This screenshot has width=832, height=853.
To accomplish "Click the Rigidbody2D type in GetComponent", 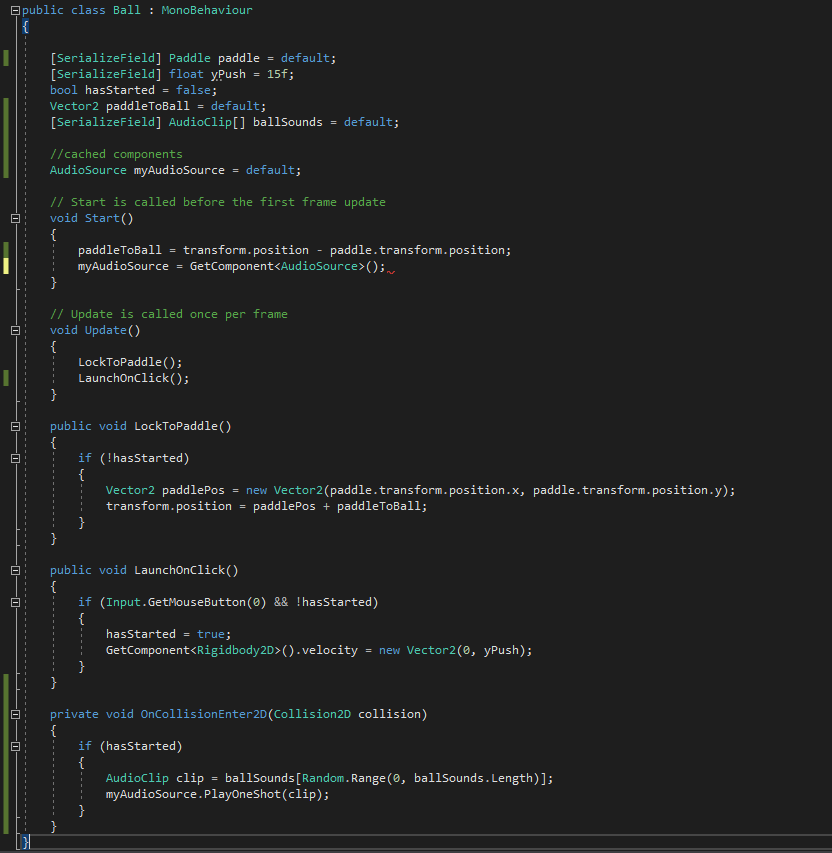I will (x=232, y=650).
